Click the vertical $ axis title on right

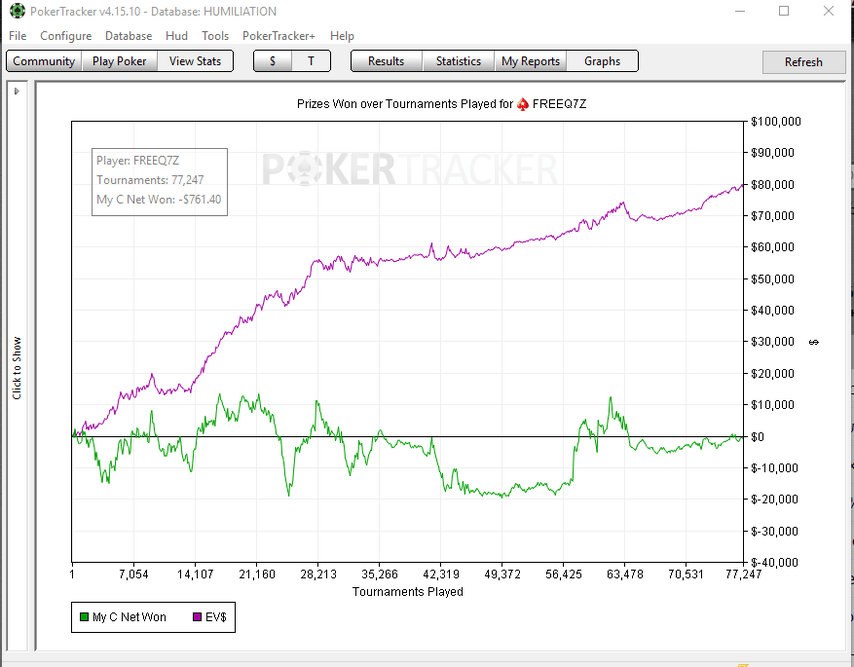814,342
